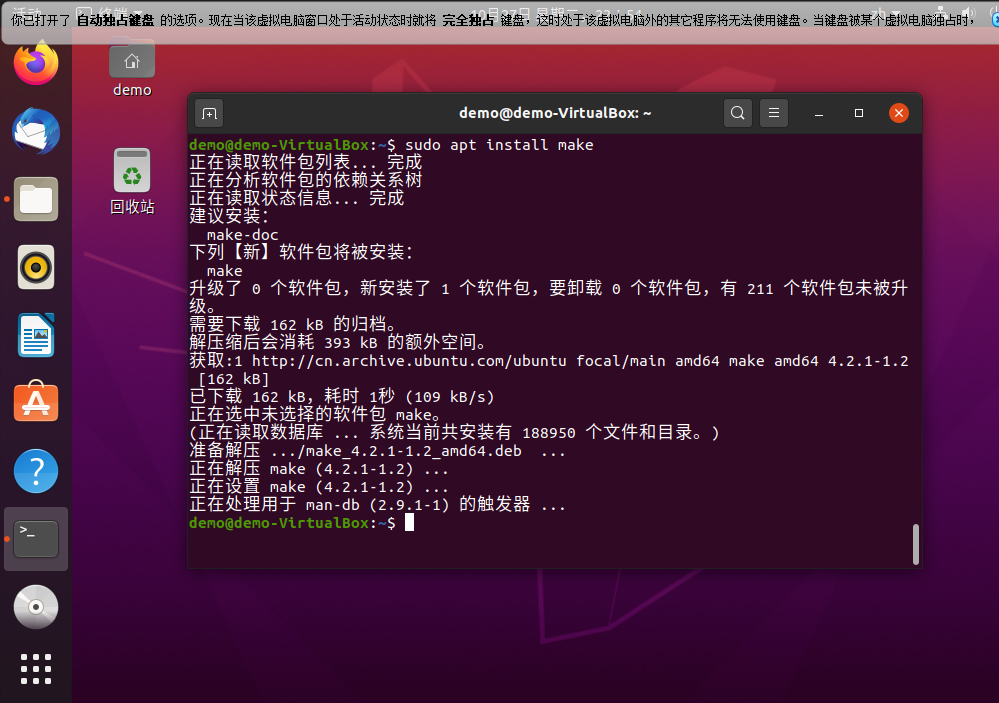Click the '需要下载 162 kB' line
Viewport: 999px width, 703px height.
pos(292,324)
